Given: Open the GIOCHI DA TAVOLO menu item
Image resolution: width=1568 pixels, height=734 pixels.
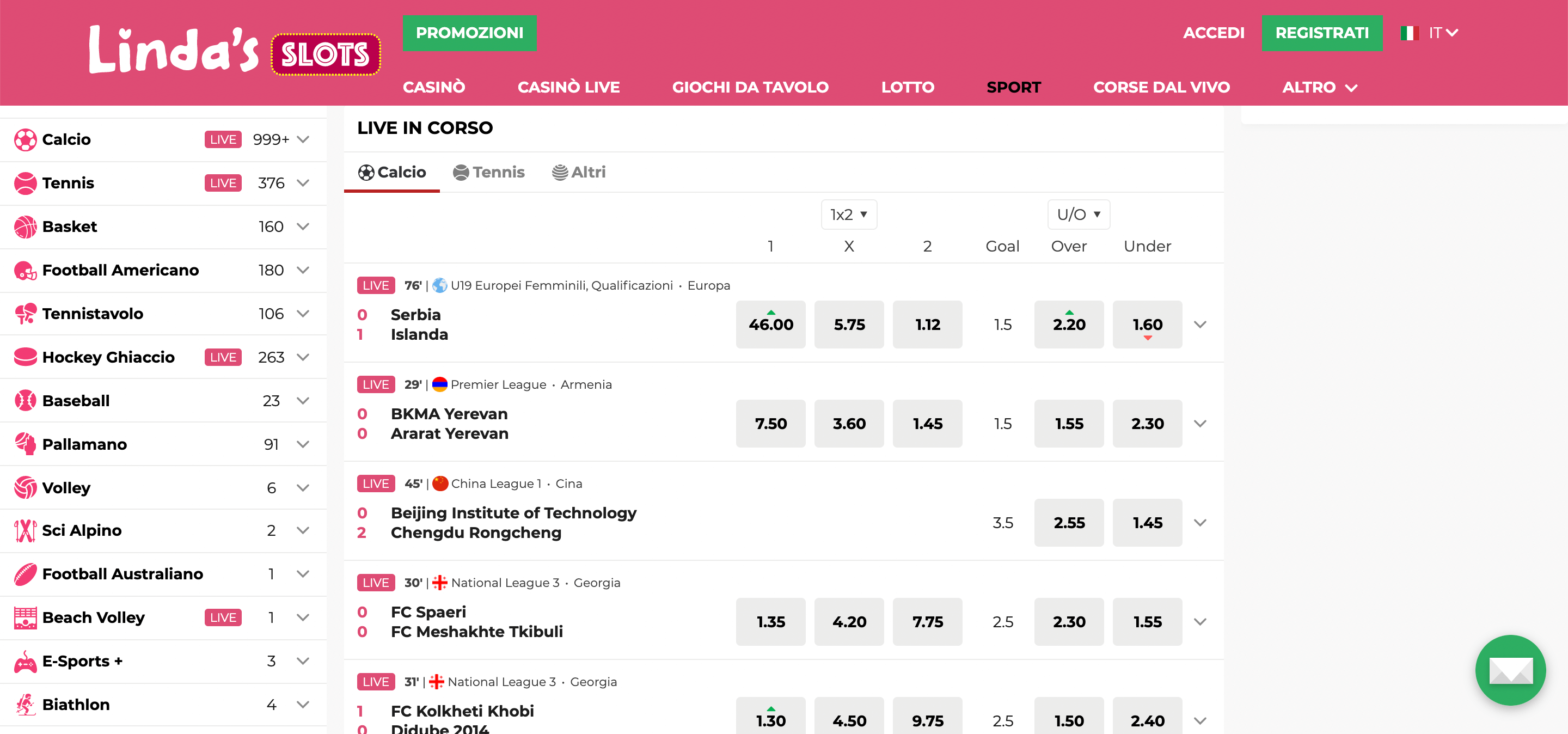Looking at the screenshot, I should [750, 88].
